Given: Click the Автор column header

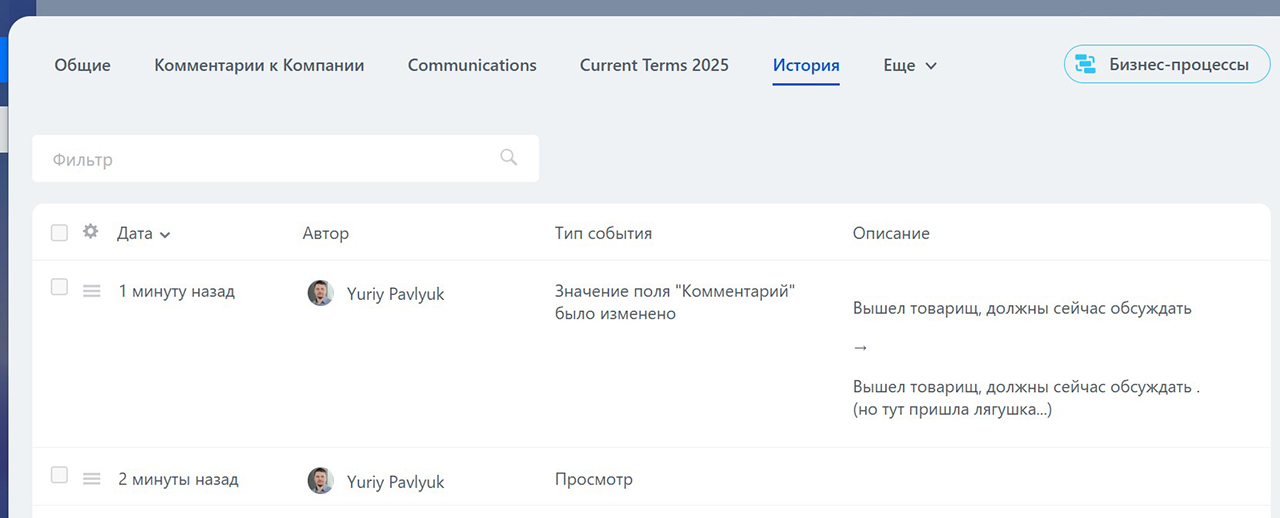Looking at the screenshot, I should point(326,234).
